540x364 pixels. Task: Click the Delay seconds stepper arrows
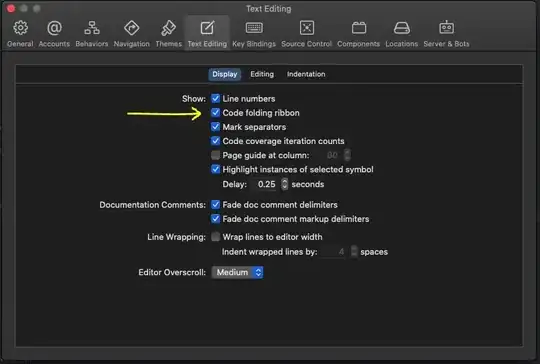tap(284, 184)
